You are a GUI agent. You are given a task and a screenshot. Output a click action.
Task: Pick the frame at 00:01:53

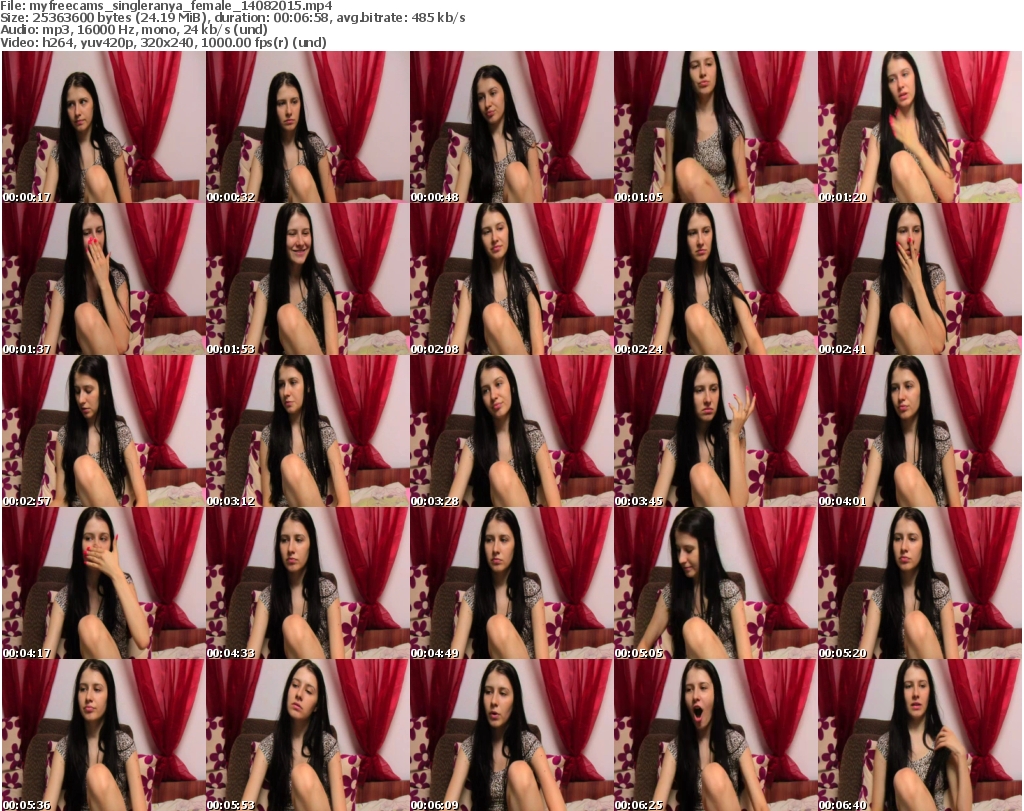click(308, 279)
